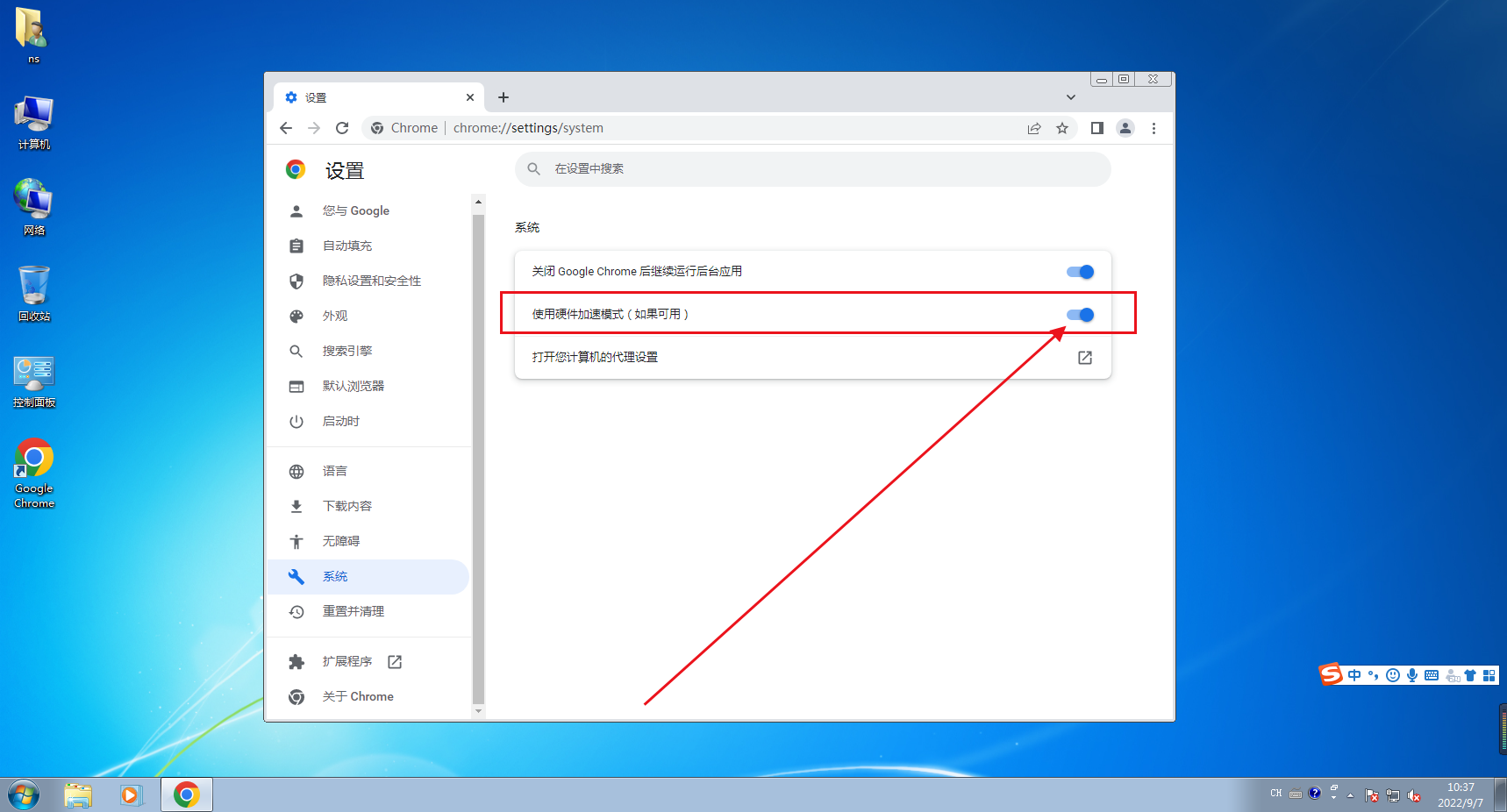Open the Sogou soft keyboard icon

(1432, 675)
